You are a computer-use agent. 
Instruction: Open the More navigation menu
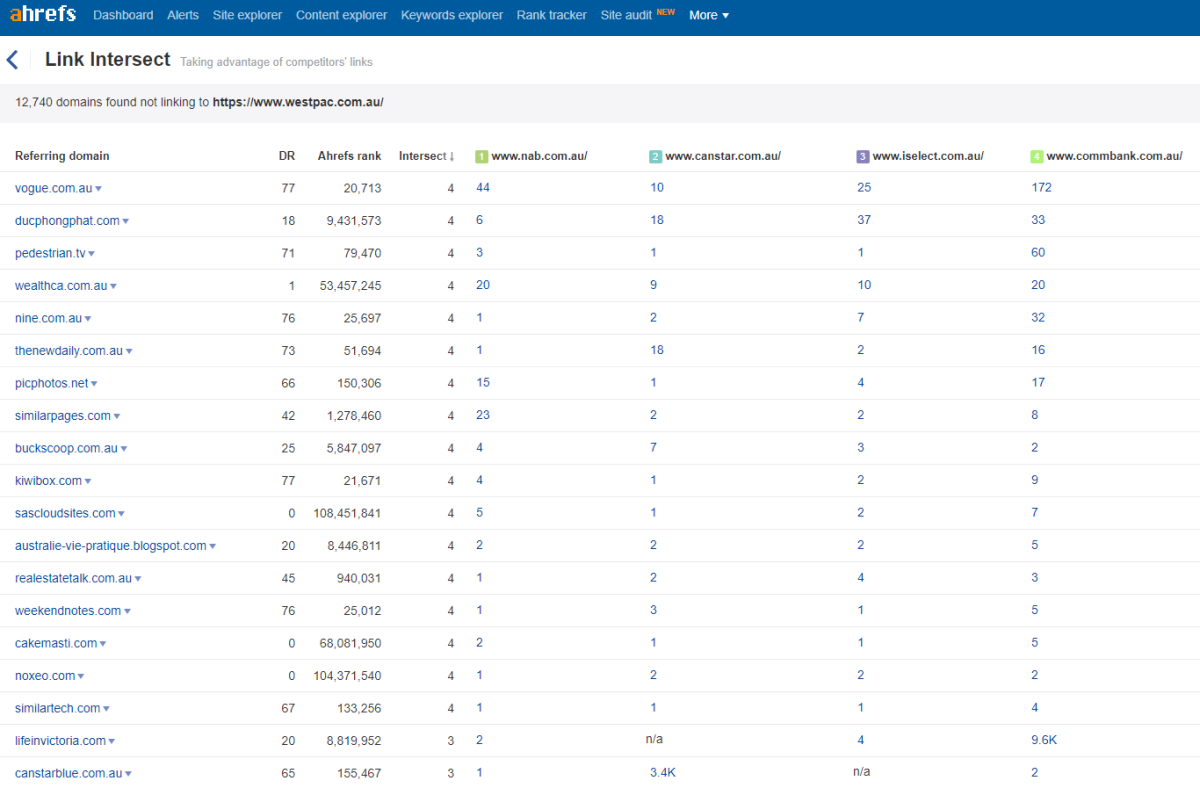click(708, 15)
